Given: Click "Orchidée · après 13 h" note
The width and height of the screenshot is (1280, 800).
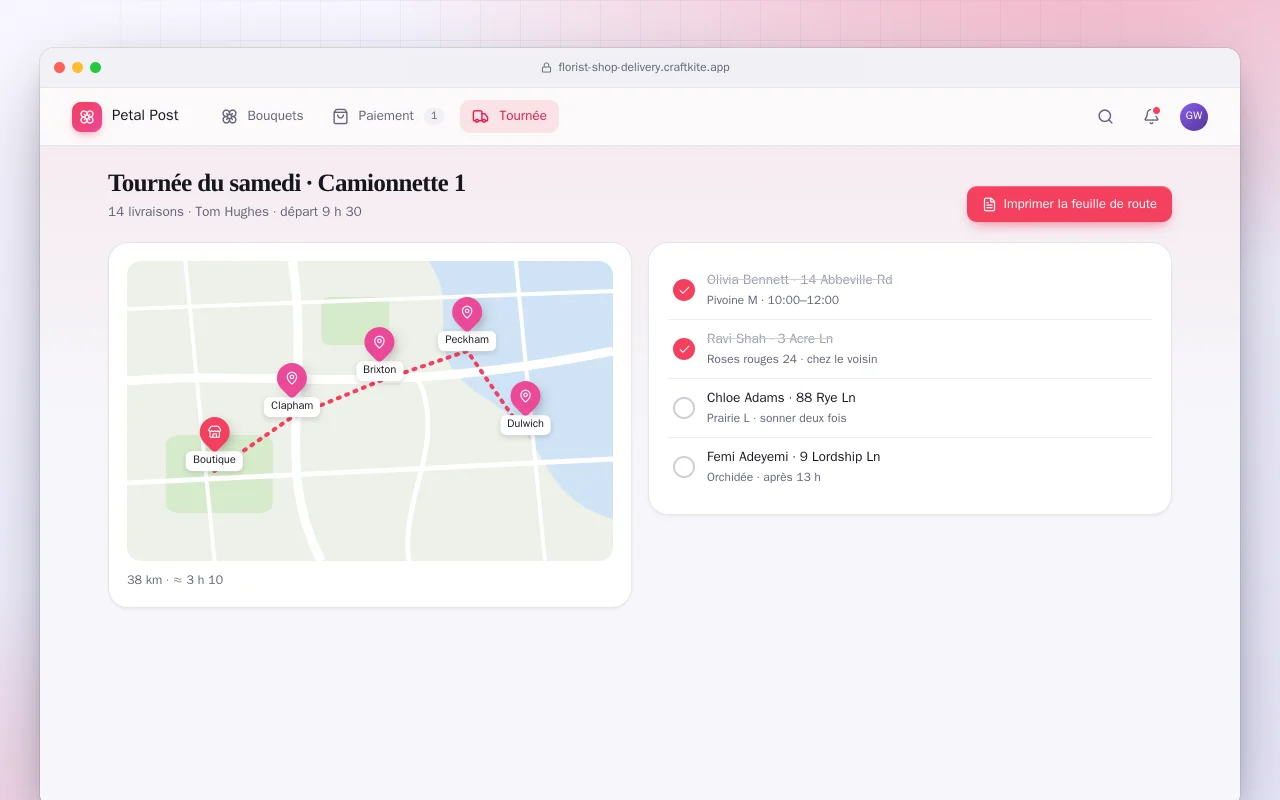Looking at the screenshot, I should coord(764,477).
